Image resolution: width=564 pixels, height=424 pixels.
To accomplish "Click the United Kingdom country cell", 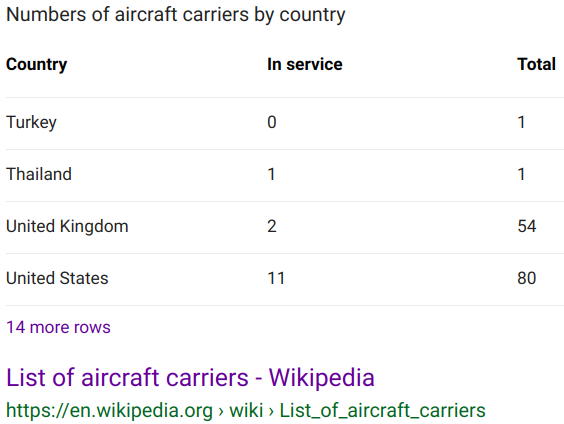I will (x=67, y=226).
